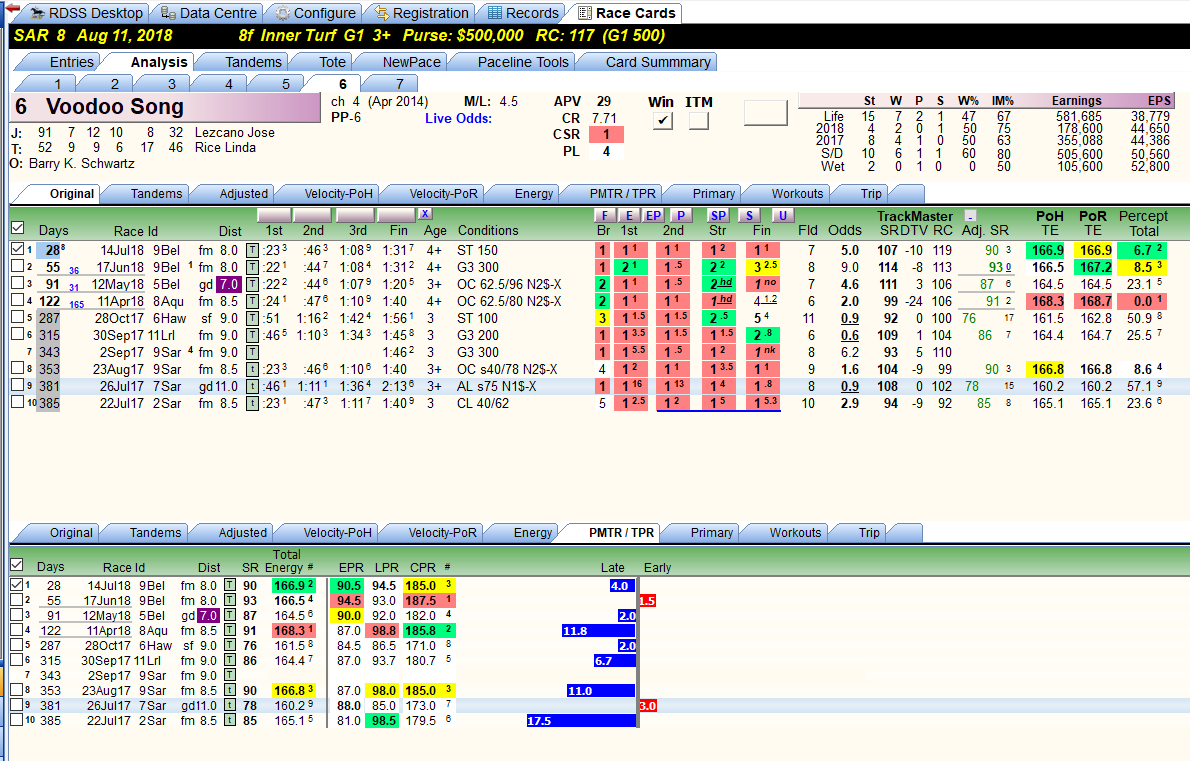This screenshot has width=1190, height=761.
Task: Click the blank button above the 1st column
Action: tap(274, 215)
